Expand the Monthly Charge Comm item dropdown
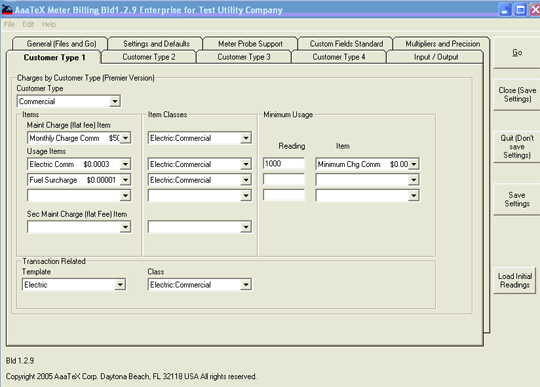540x387 pixels. 125,138
